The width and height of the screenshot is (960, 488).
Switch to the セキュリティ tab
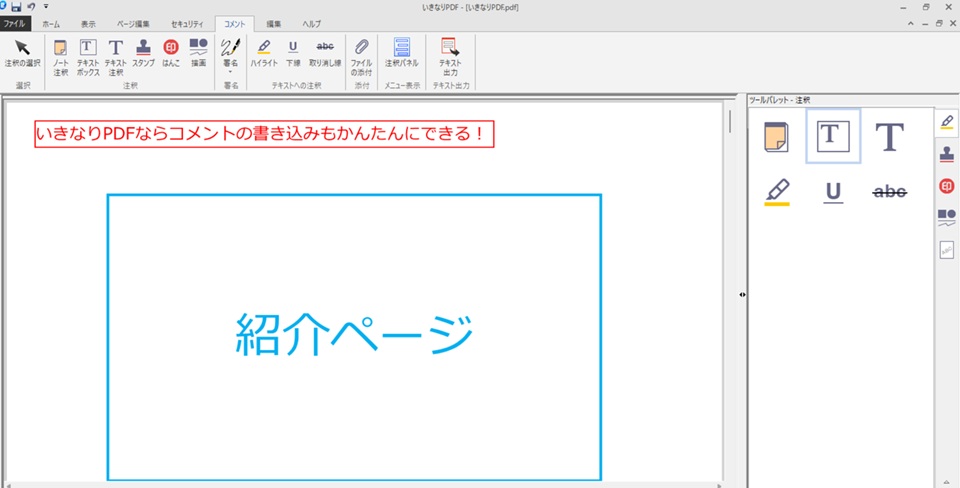pyautogui.click(x=186, y=22)
